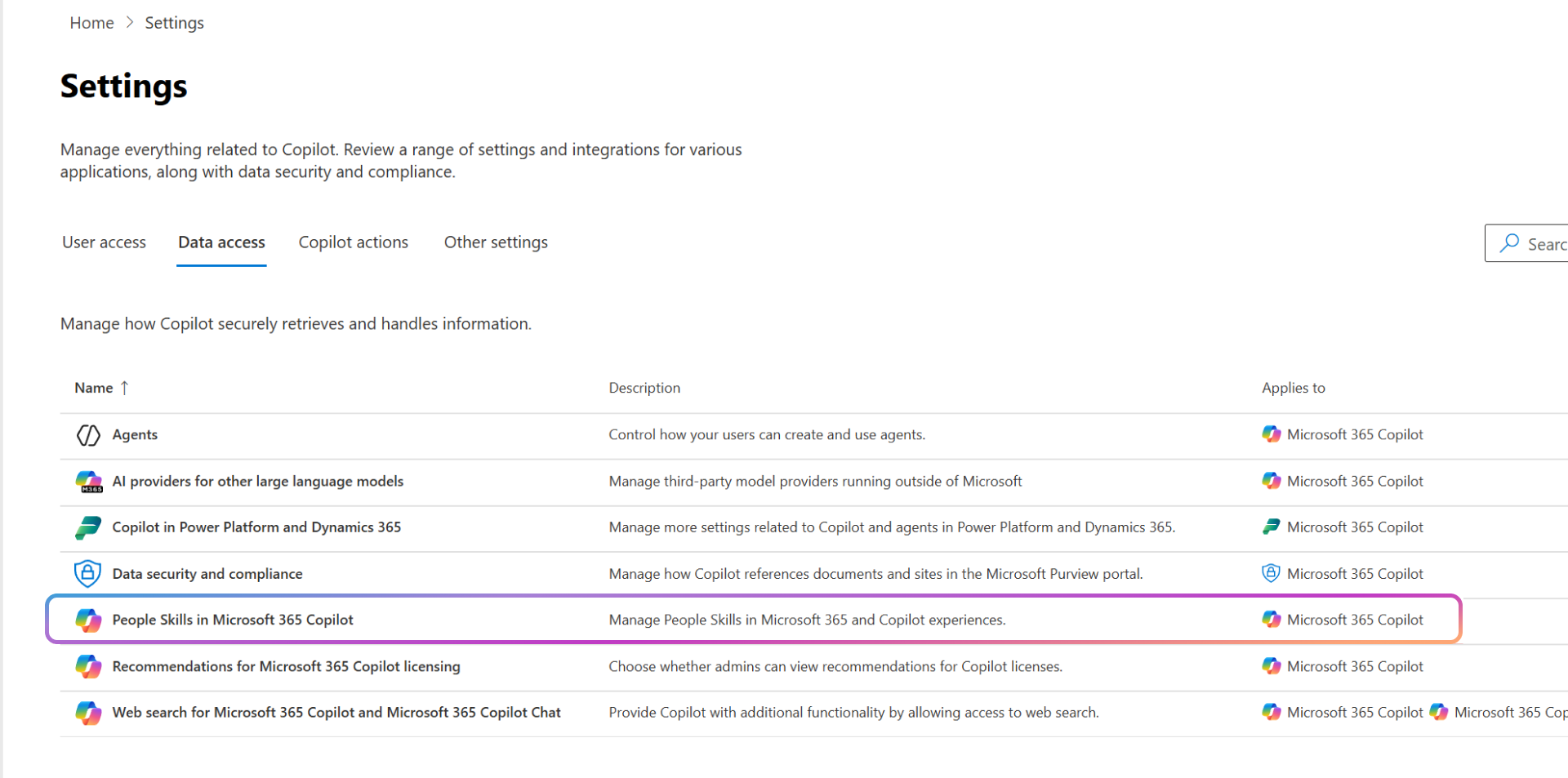Click the Microsoft 365 Copilot icon beside Agents
The height and width of the screenshot is (778, 1568).
click(1272, 434)
